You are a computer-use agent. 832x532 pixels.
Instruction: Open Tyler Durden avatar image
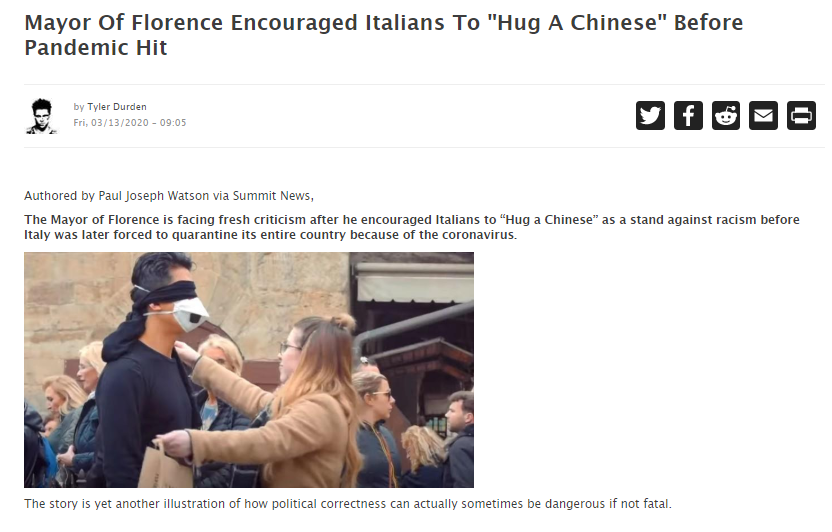click(x=41, y=116)
